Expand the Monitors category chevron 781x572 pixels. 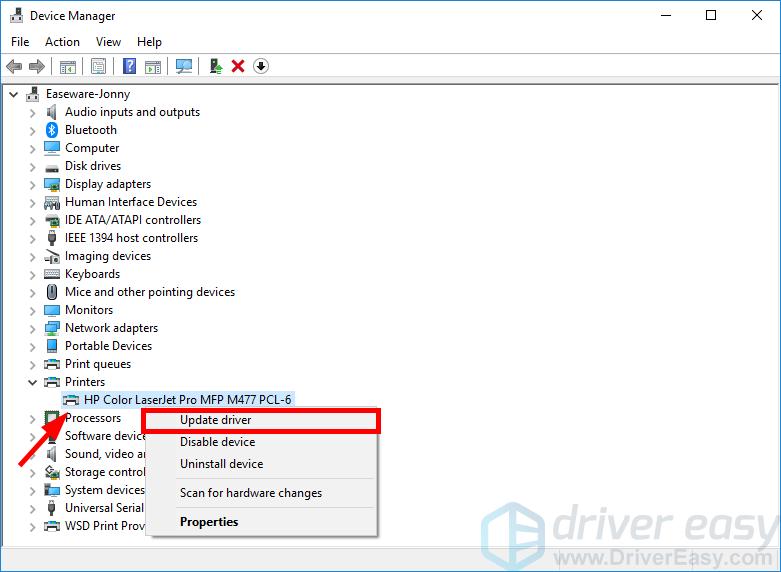[x=32, y=310]
